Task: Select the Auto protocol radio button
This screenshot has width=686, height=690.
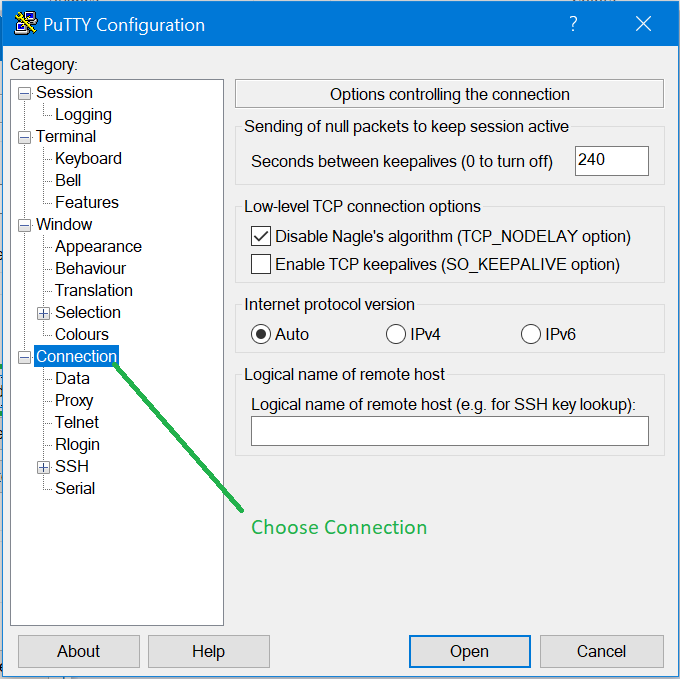Action: pos(262,335)
